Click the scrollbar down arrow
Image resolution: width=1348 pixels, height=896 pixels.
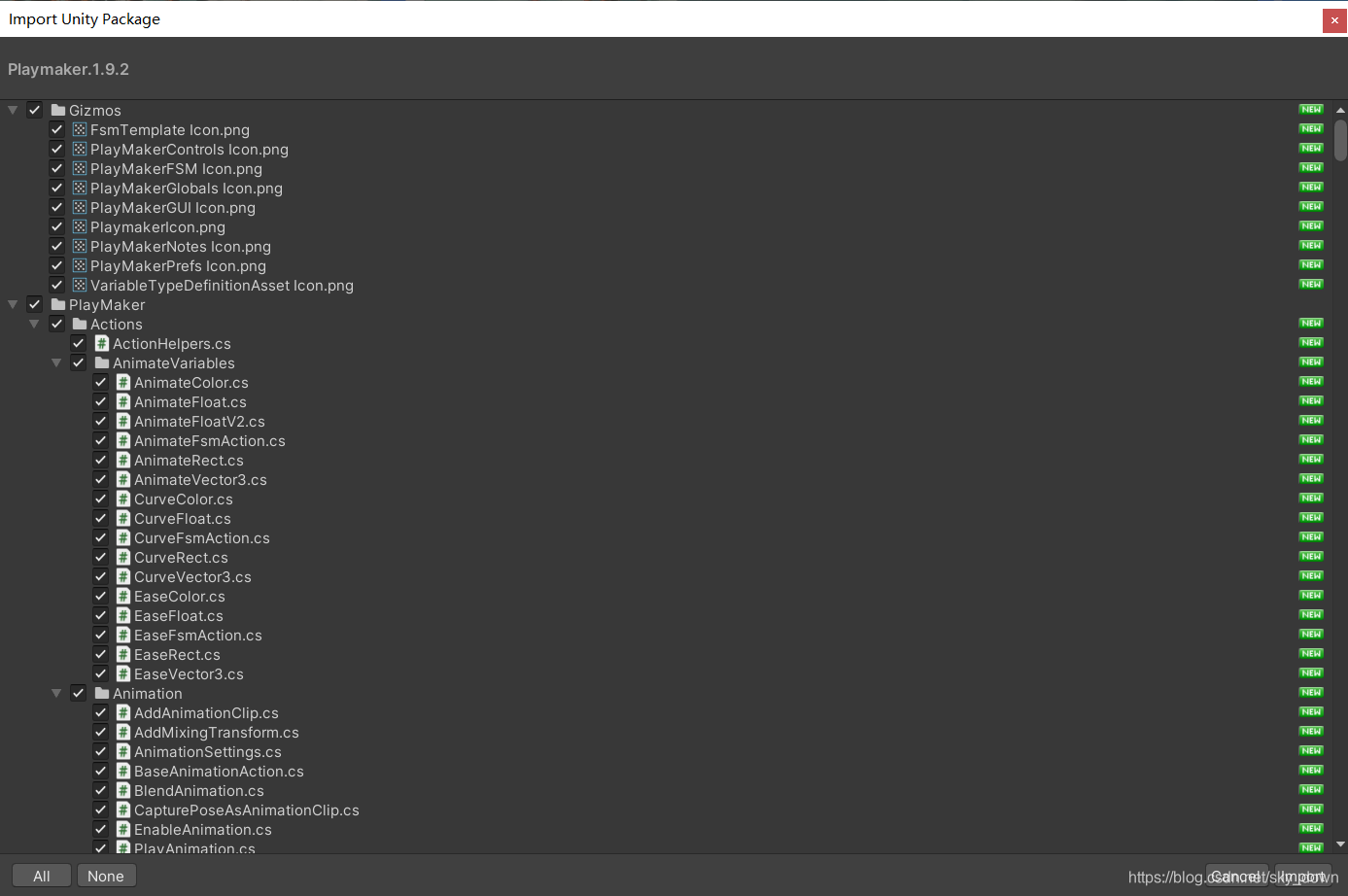(x=1340, y=844)
